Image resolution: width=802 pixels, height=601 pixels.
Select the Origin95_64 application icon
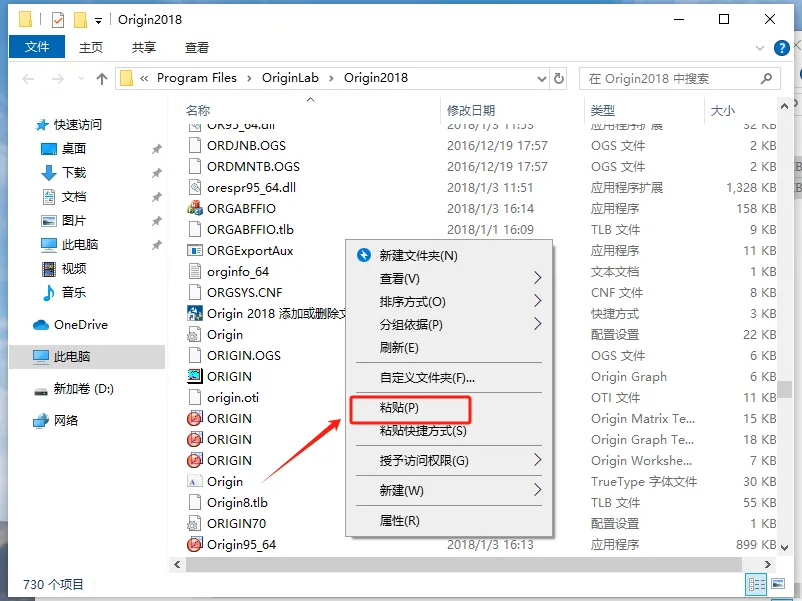point(194,545)
